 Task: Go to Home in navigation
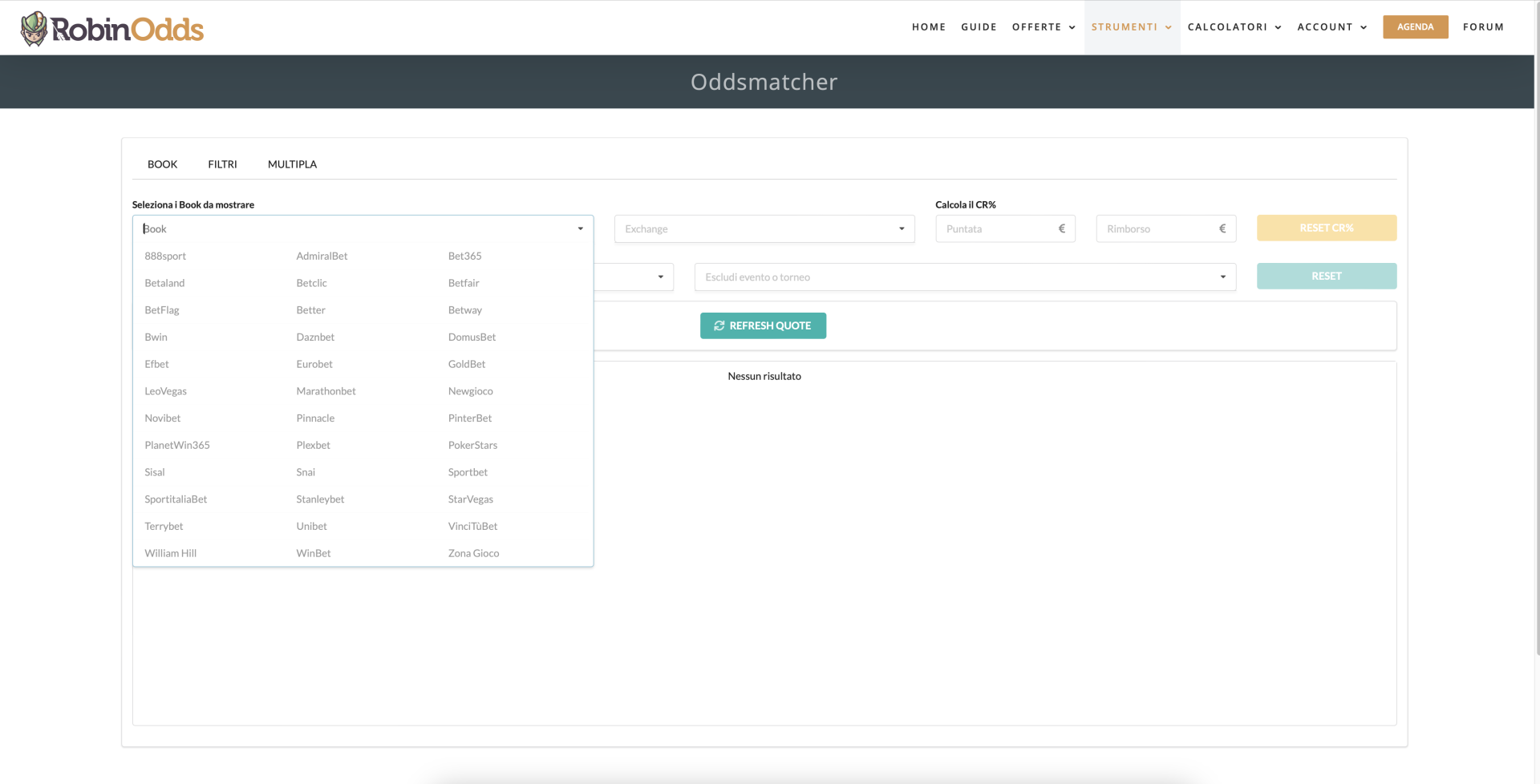[x=929, y=27]
